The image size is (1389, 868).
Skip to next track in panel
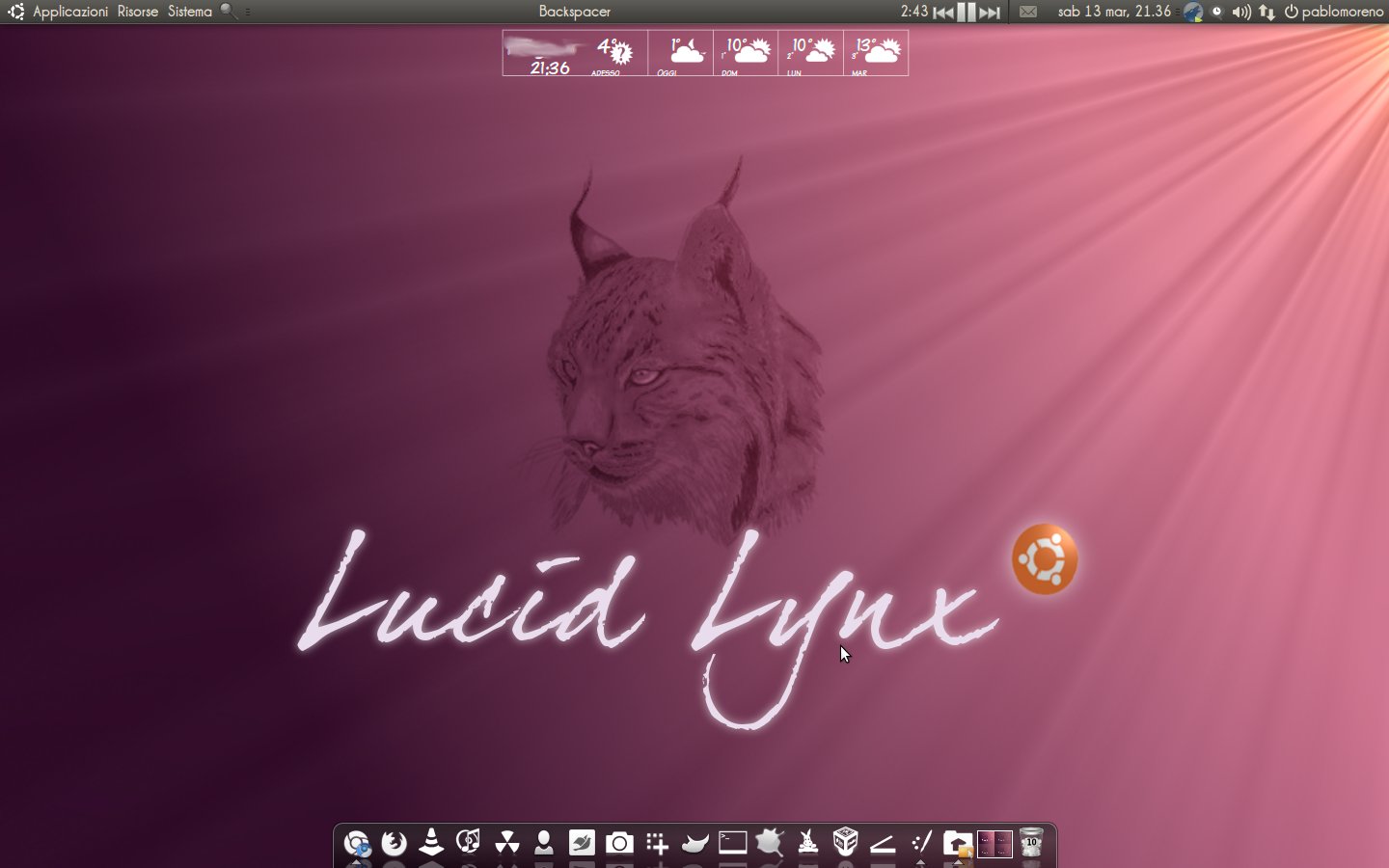coord(990,13)
